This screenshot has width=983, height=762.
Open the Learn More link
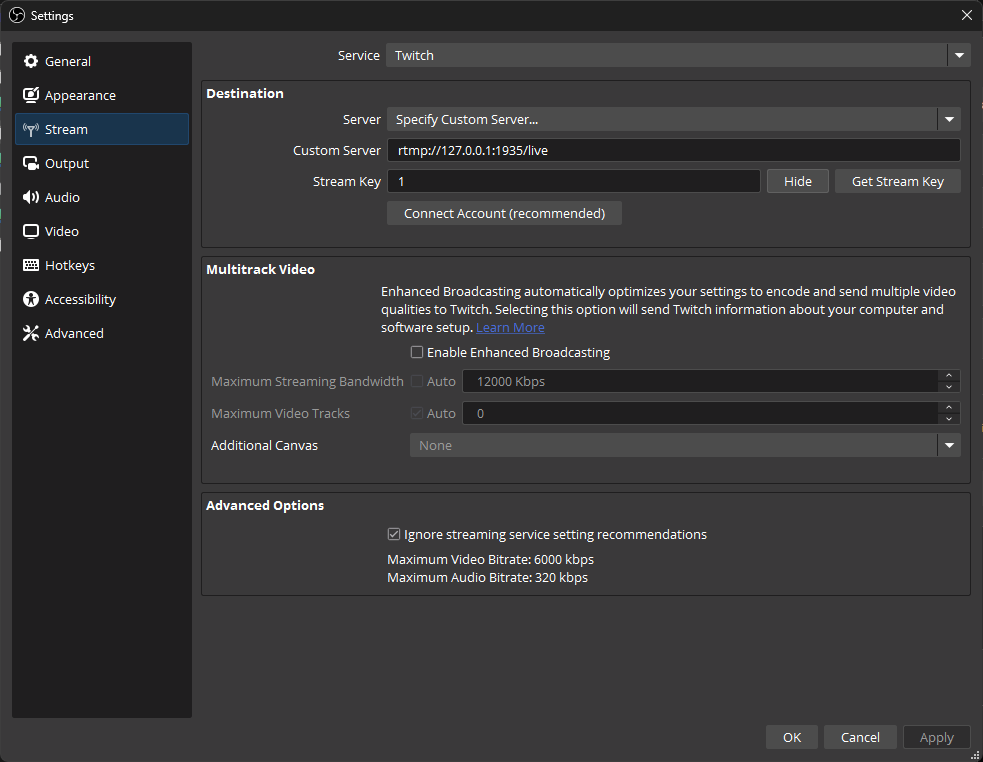pos(510,327)
